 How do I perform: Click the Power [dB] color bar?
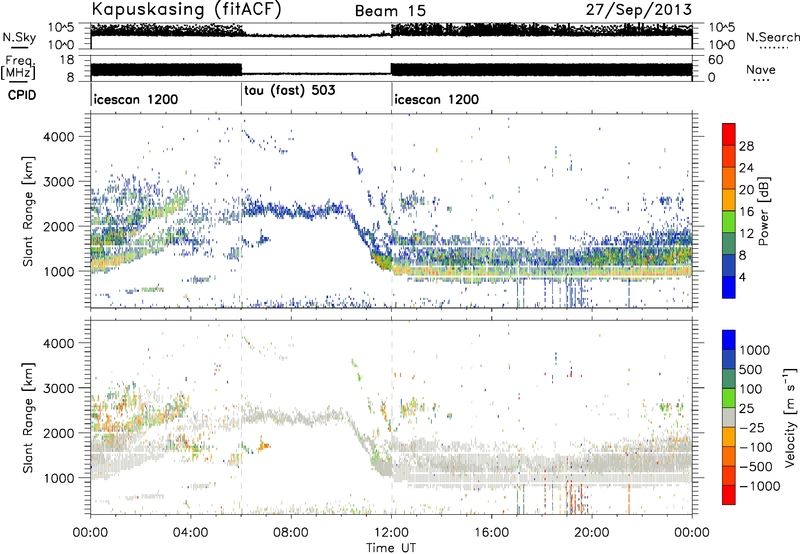click(x=729, y=211)
